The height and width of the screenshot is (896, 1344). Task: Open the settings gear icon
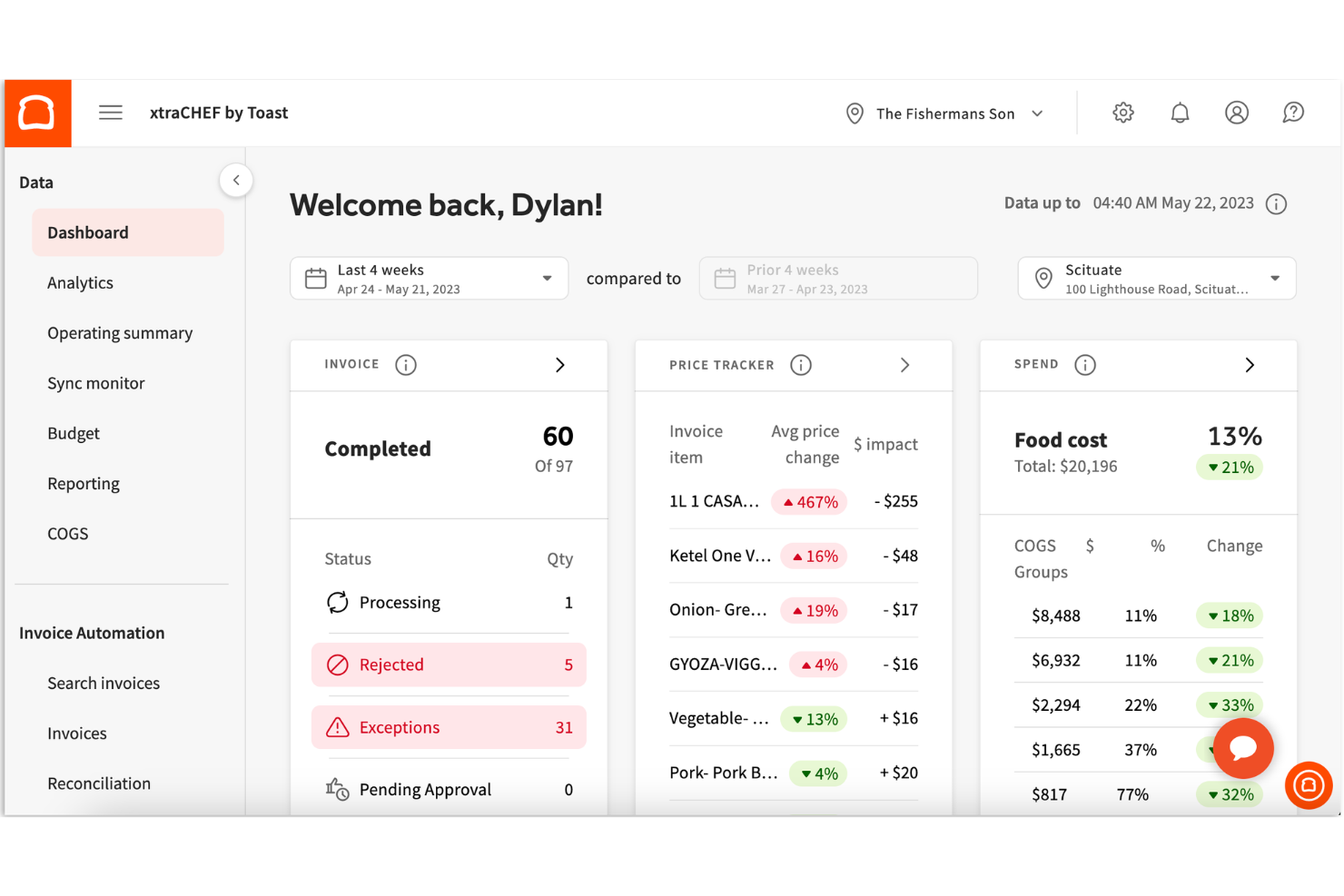(1122, 113)
